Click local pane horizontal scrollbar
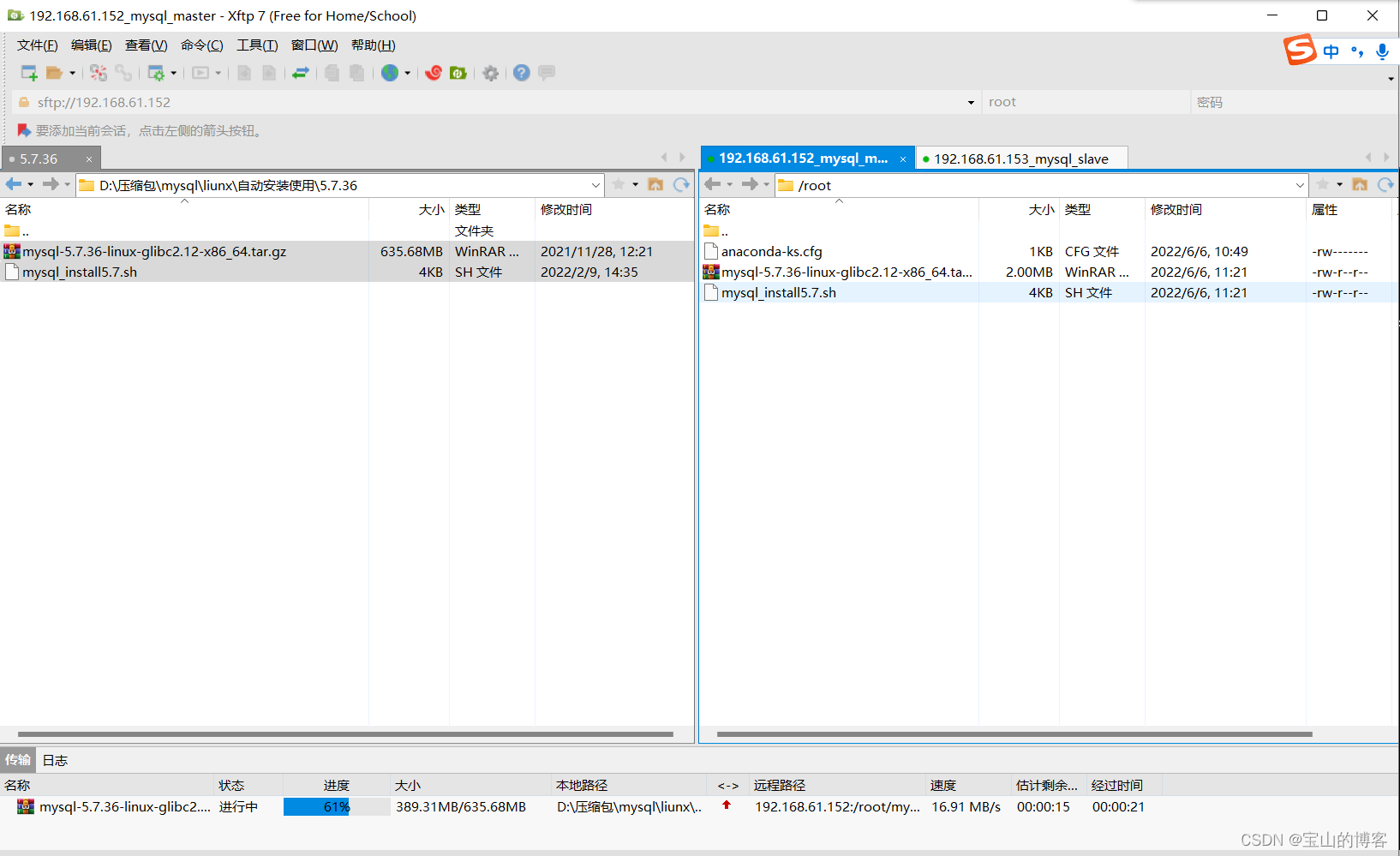The width and height of the screenshot is (1400, 856). tap(345, 734)
